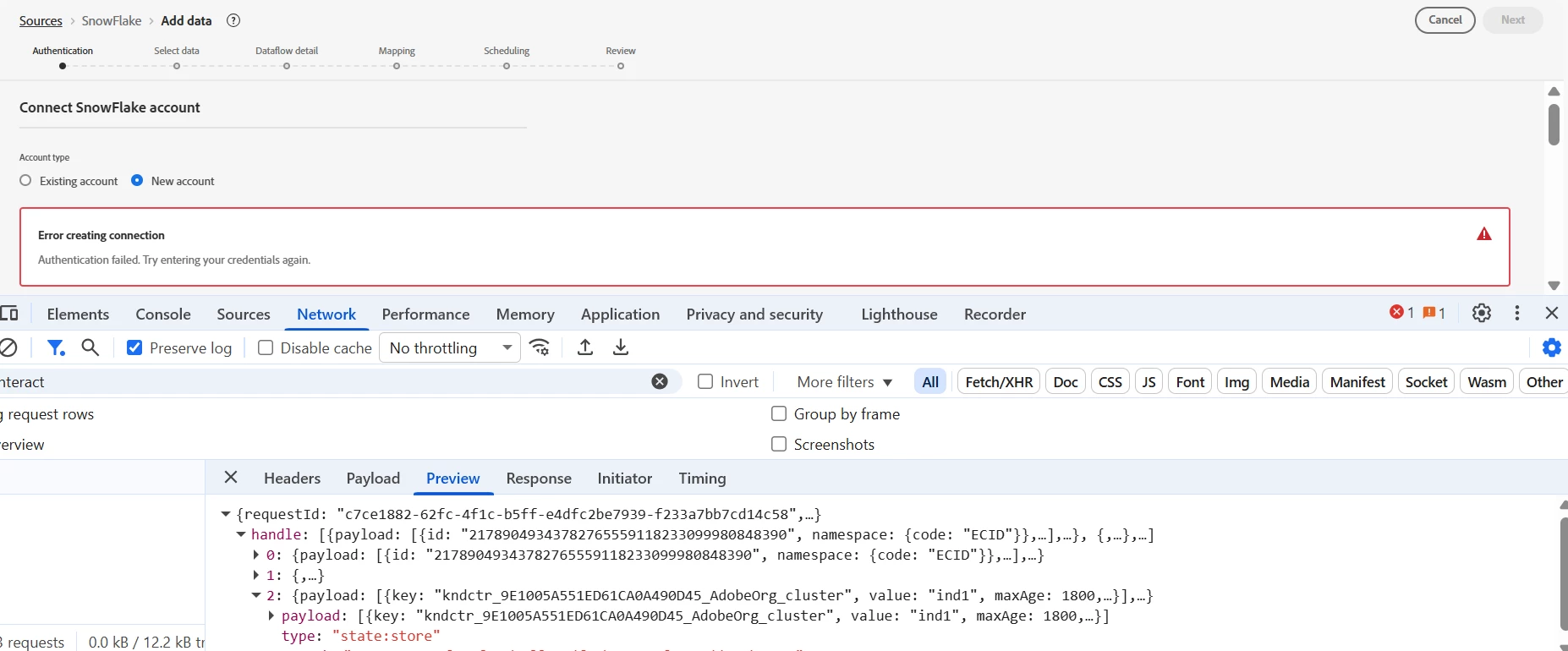Collapse the requestId root object
This screenshot has height=651, width=1568.
pyautogui.click(x=226, y=514)
